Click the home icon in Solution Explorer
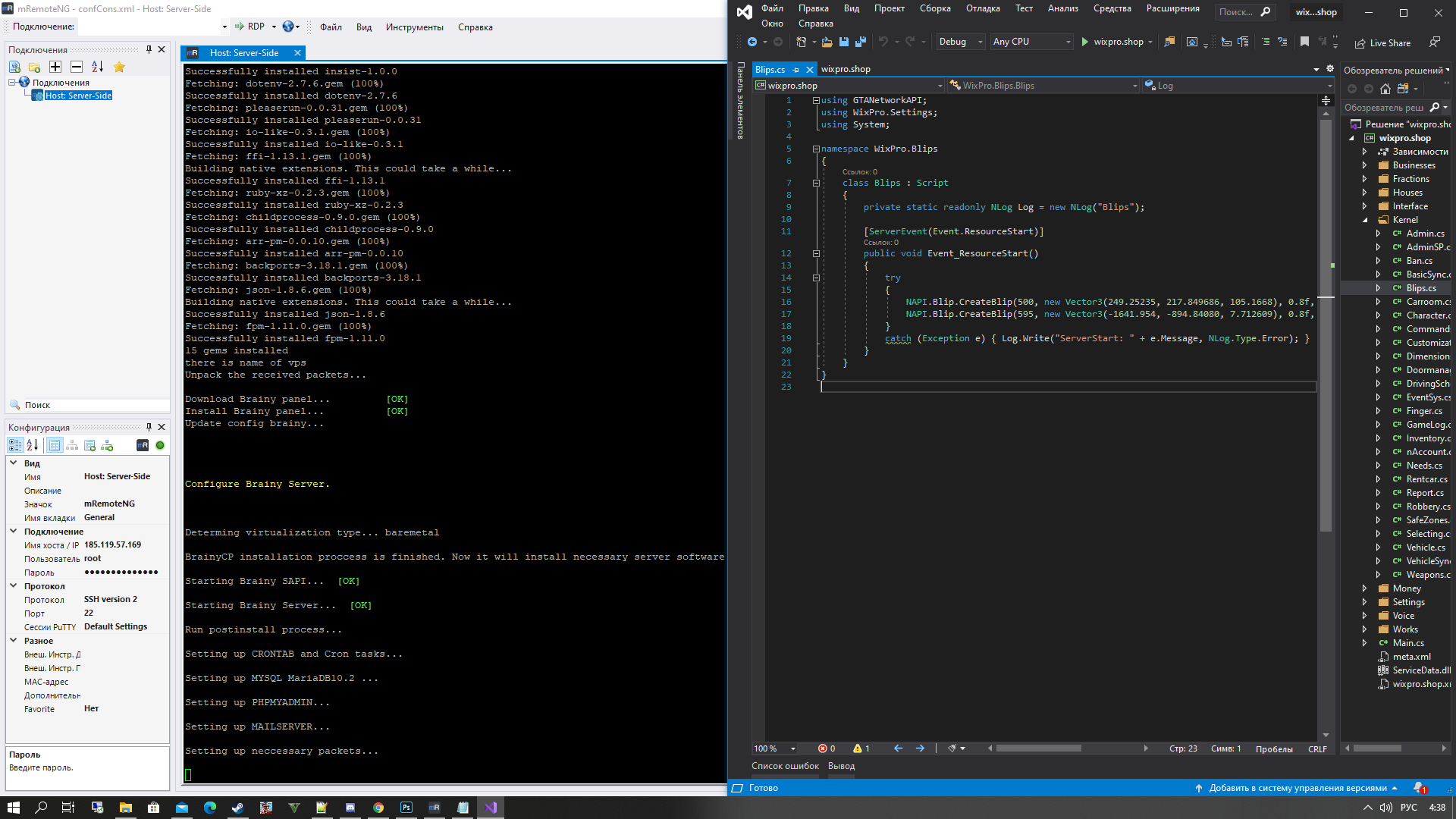The height and width of the screenshot is (819, 1456). (x=1385, y=89)
